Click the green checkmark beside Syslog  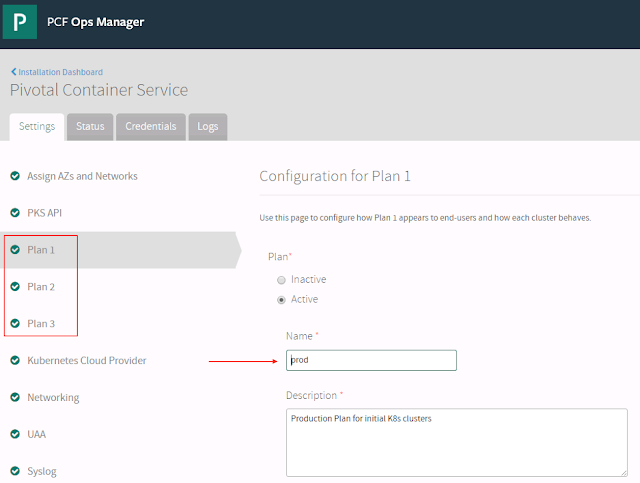[15, 471]
